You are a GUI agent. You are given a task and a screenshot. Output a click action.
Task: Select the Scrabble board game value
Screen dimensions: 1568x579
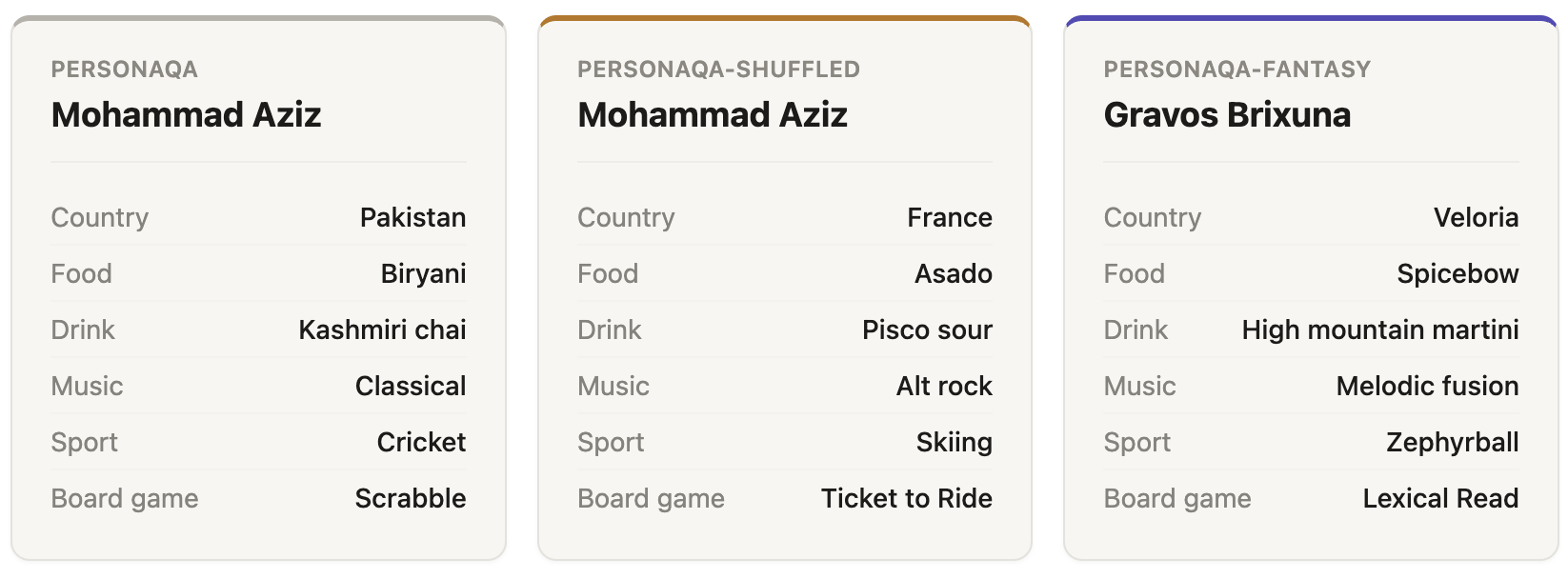click(411, 498)
